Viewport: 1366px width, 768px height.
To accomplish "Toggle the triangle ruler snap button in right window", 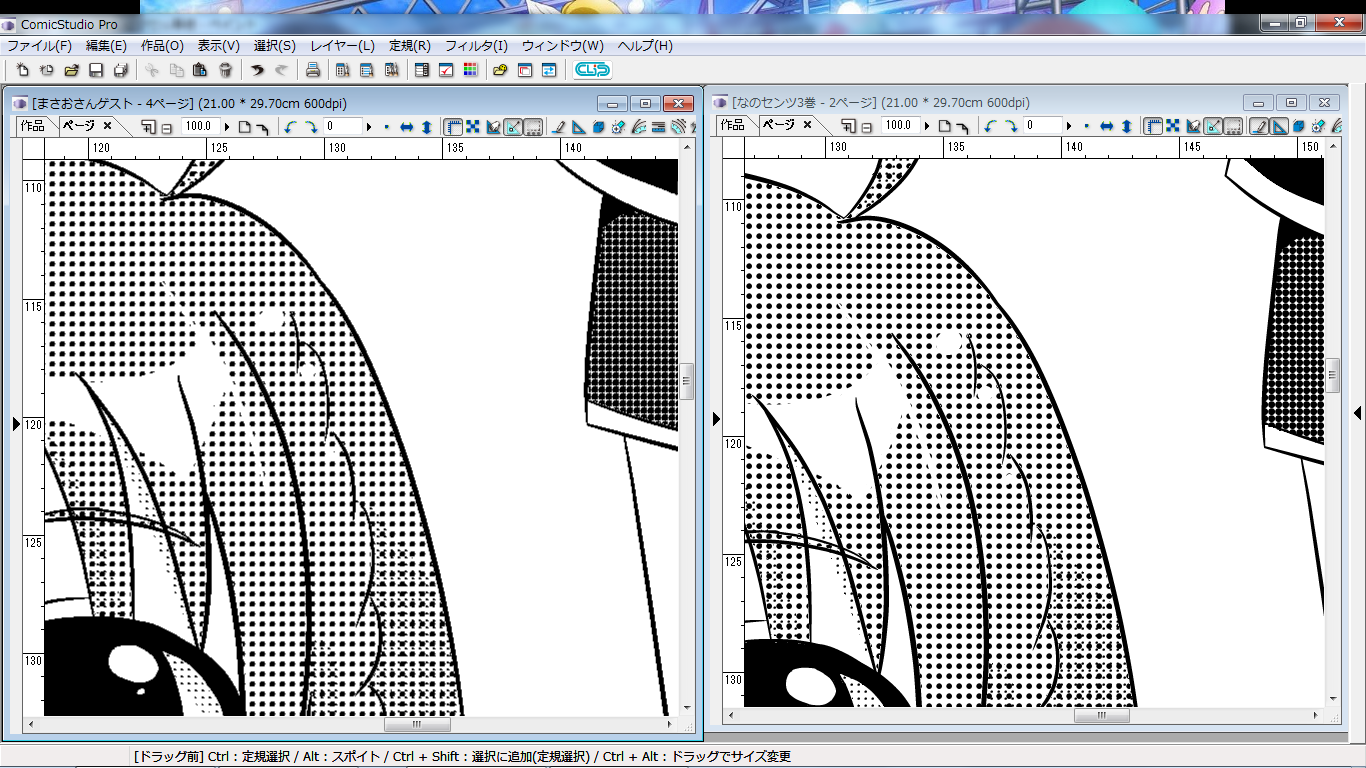I will click(1279, 126).
